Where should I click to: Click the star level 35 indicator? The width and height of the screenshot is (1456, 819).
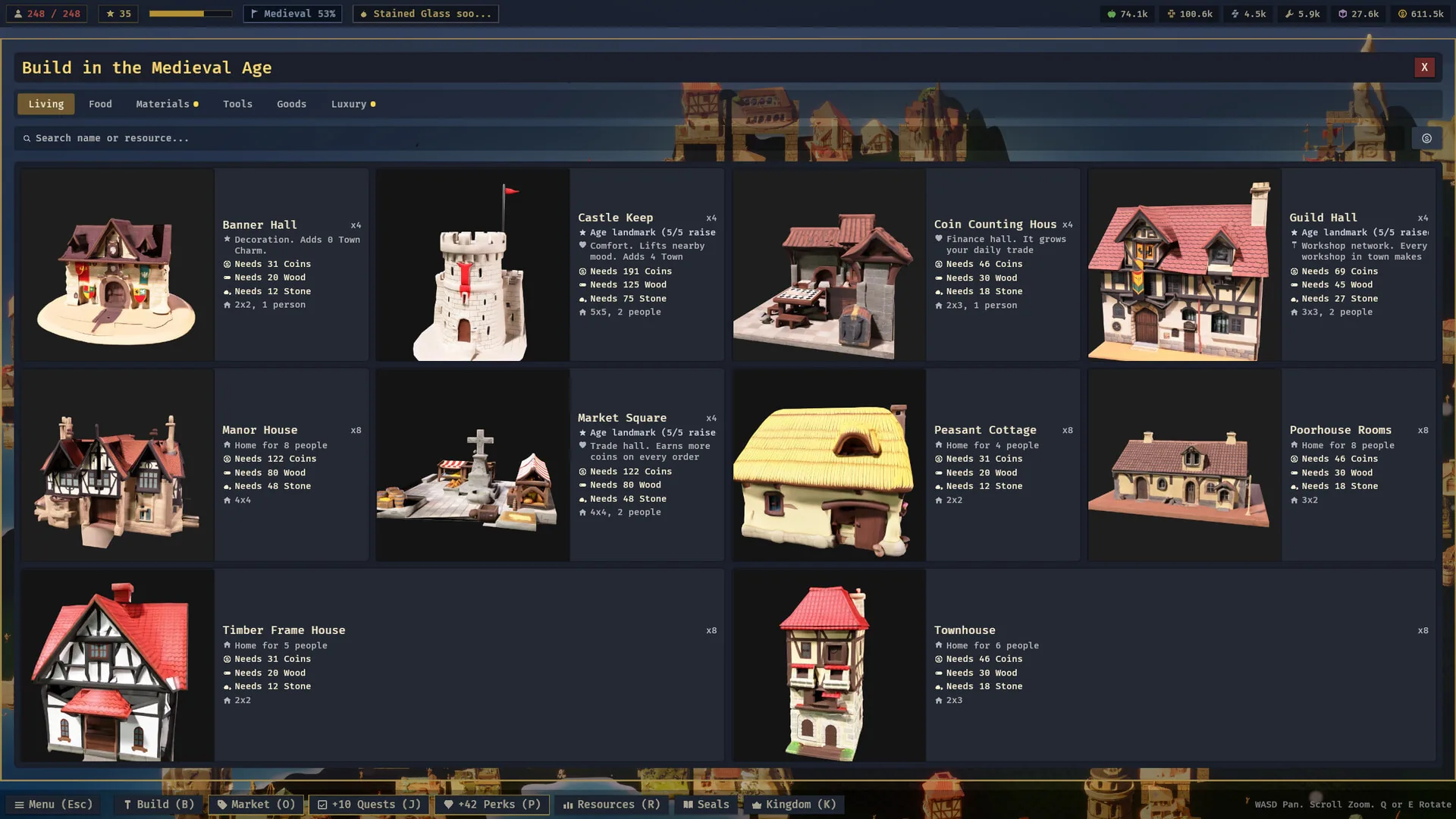[x=118, y=14]
